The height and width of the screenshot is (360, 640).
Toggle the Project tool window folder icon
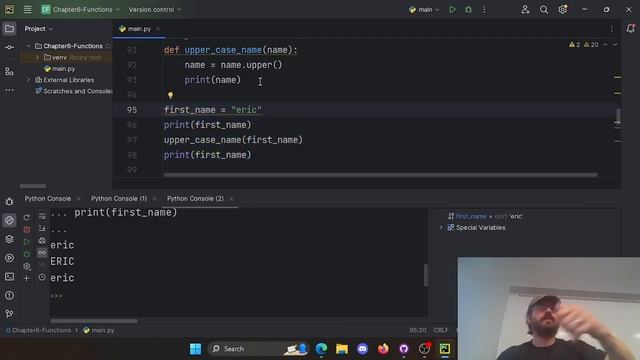pos(9,29)
